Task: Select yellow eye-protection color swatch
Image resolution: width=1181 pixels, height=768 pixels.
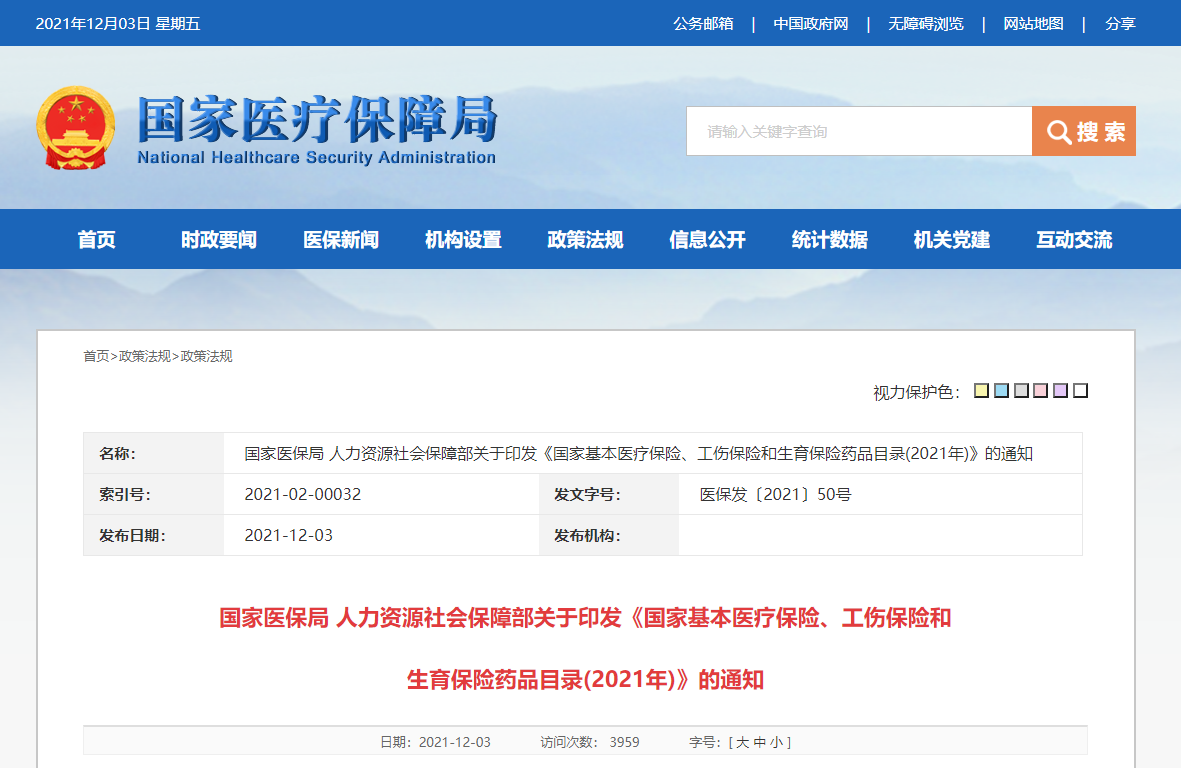Action: tap(981, 390)
